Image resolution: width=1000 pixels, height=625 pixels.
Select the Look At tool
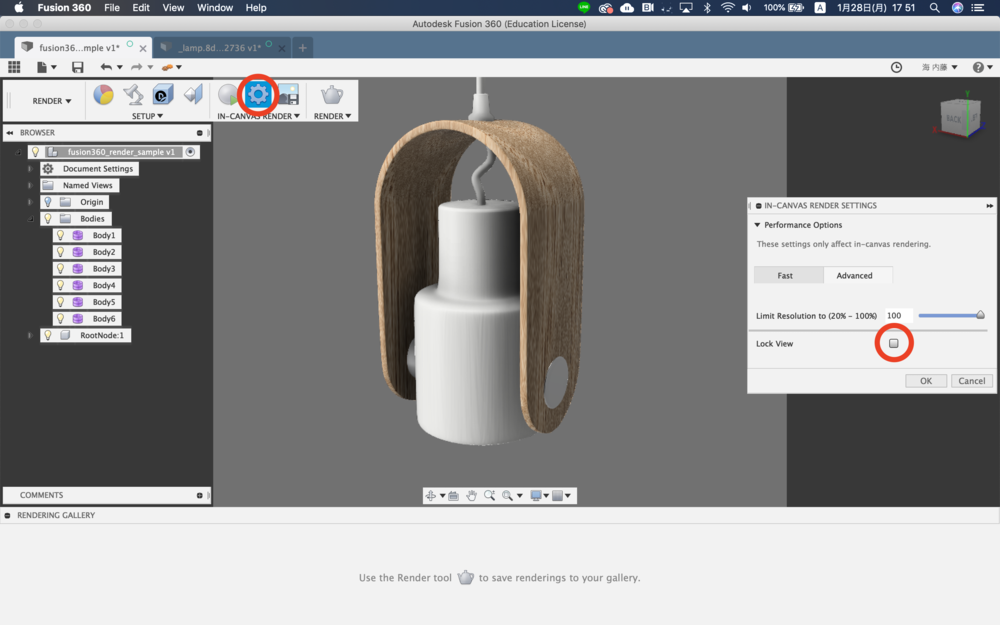pyautogui.click(x=453, y=496)
